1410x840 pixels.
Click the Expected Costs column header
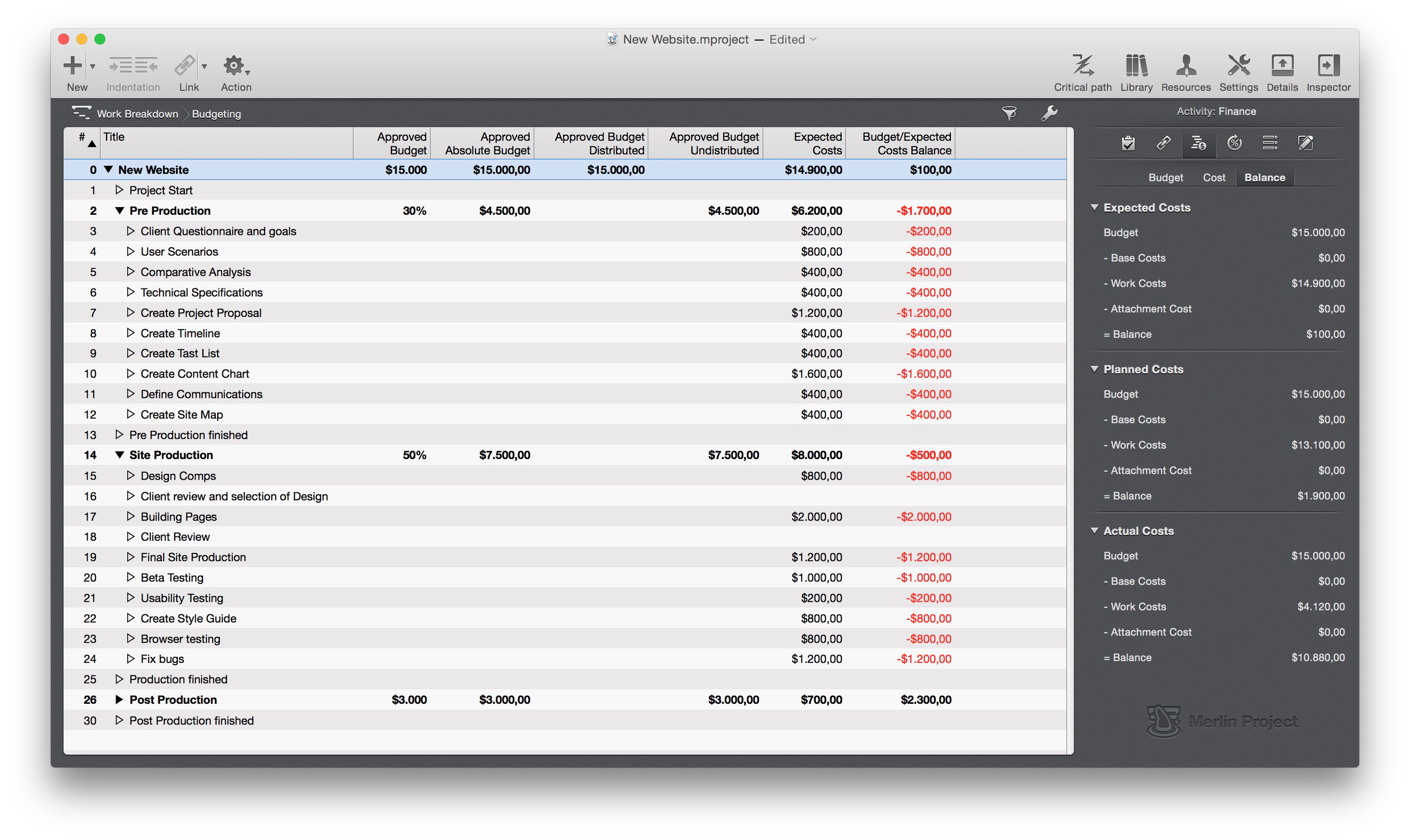(804, 143)
